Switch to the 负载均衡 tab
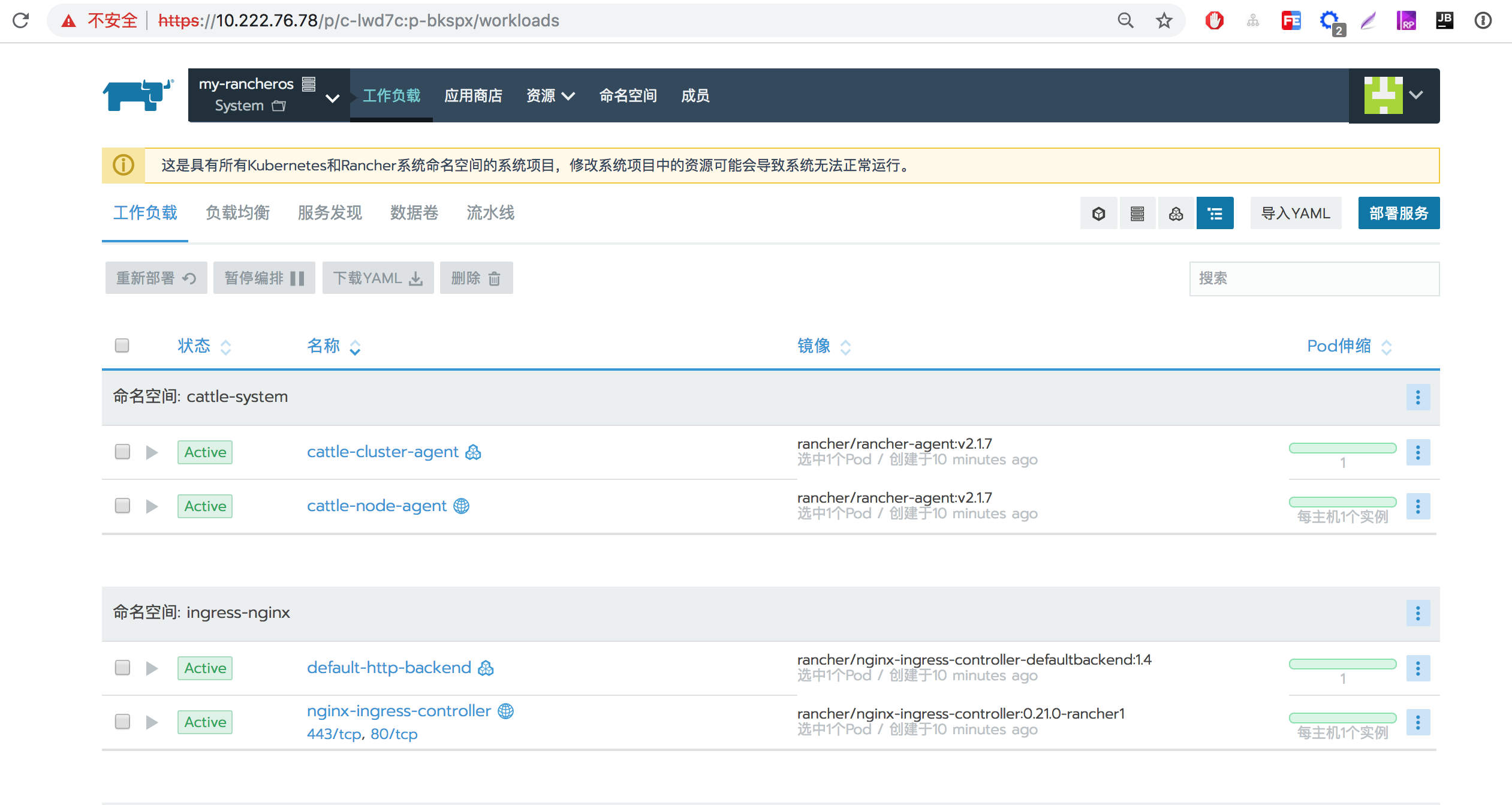The height and width of the screenshot is (805, 1512). click(237, 213)
